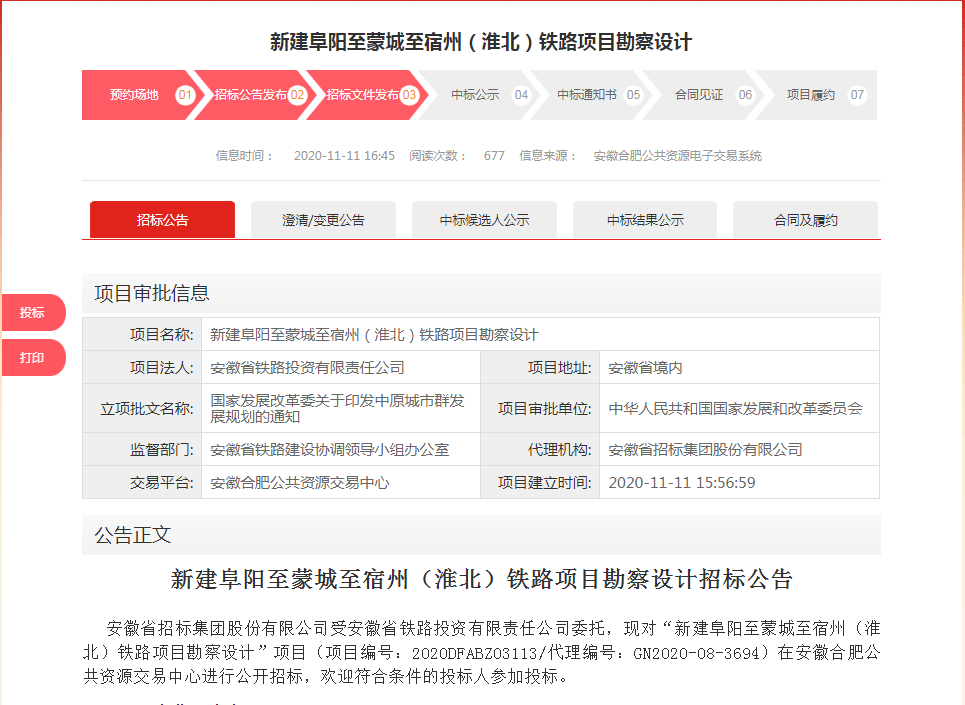Click the 项目法人 label cell
This screenshot has width=965, height=705.
pyautogui.click(x=142, y=368)
